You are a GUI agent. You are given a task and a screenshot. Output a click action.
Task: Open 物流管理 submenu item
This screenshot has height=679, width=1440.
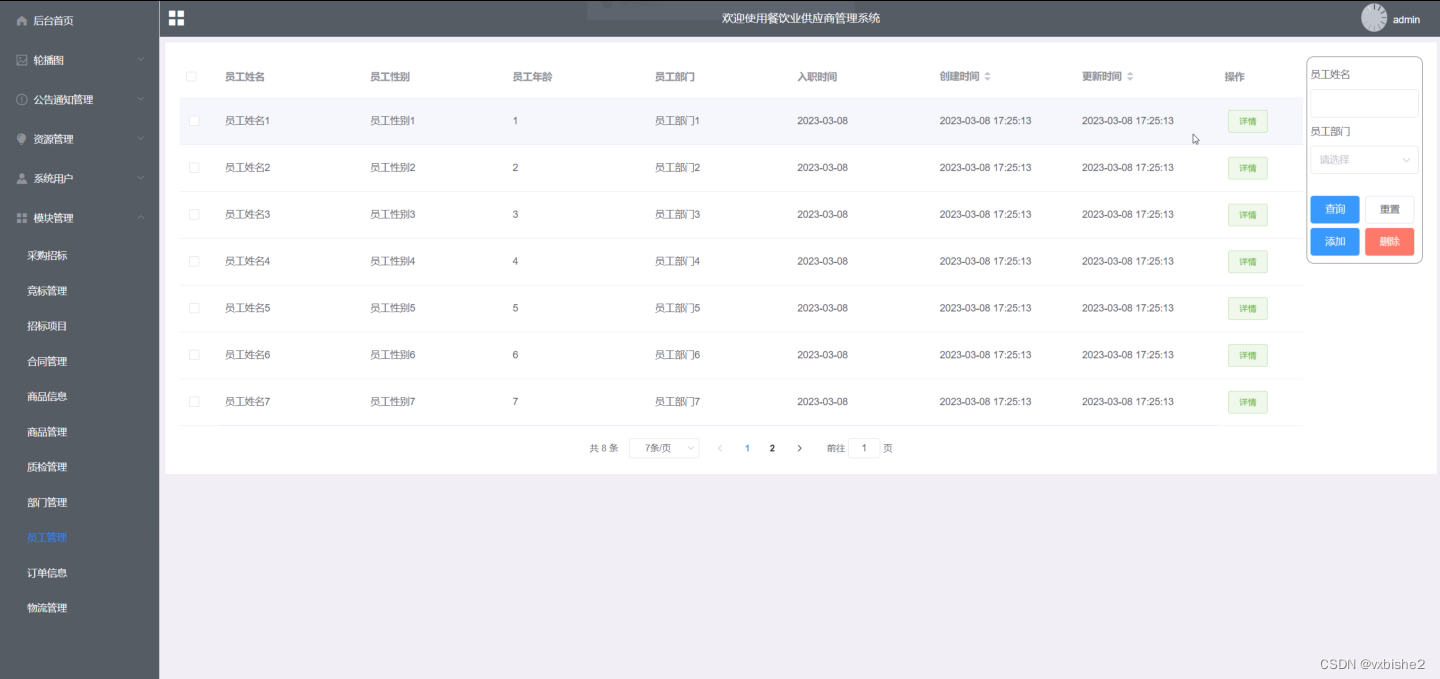point(47,608)
